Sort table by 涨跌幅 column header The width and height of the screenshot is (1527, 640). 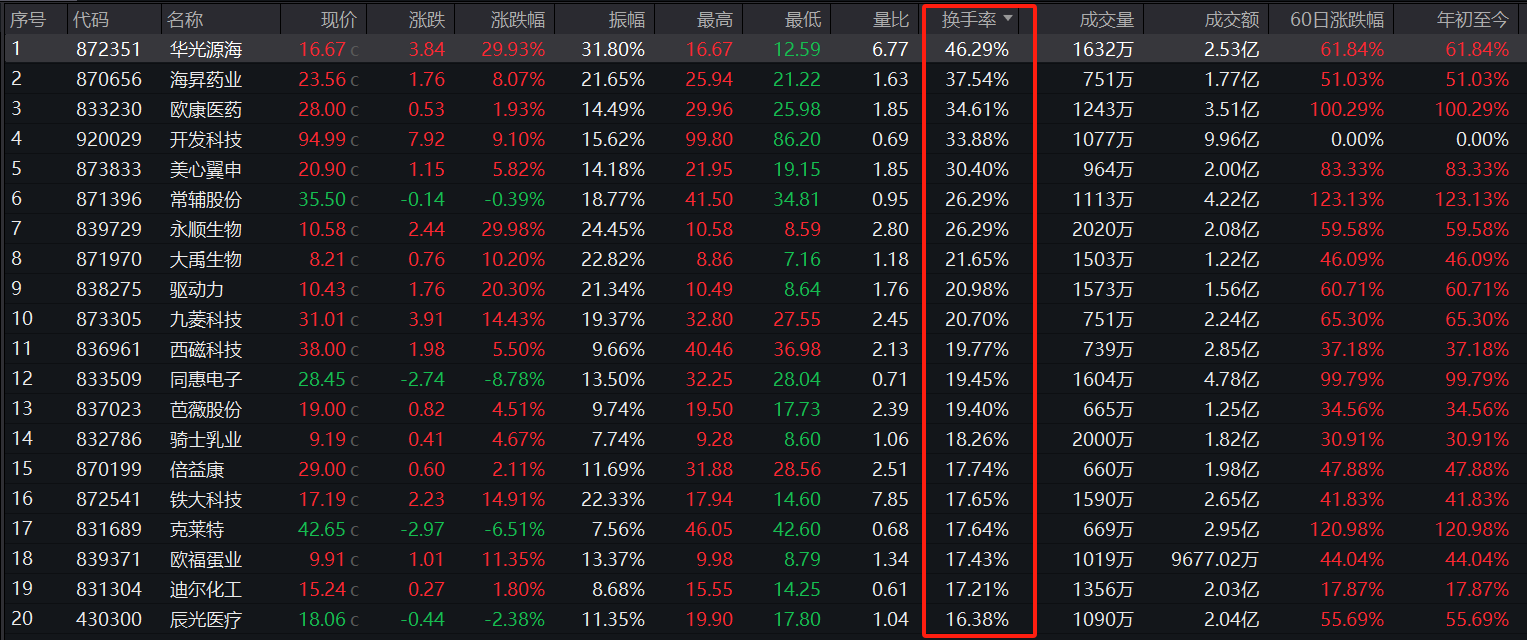click(x=518, y=19)
